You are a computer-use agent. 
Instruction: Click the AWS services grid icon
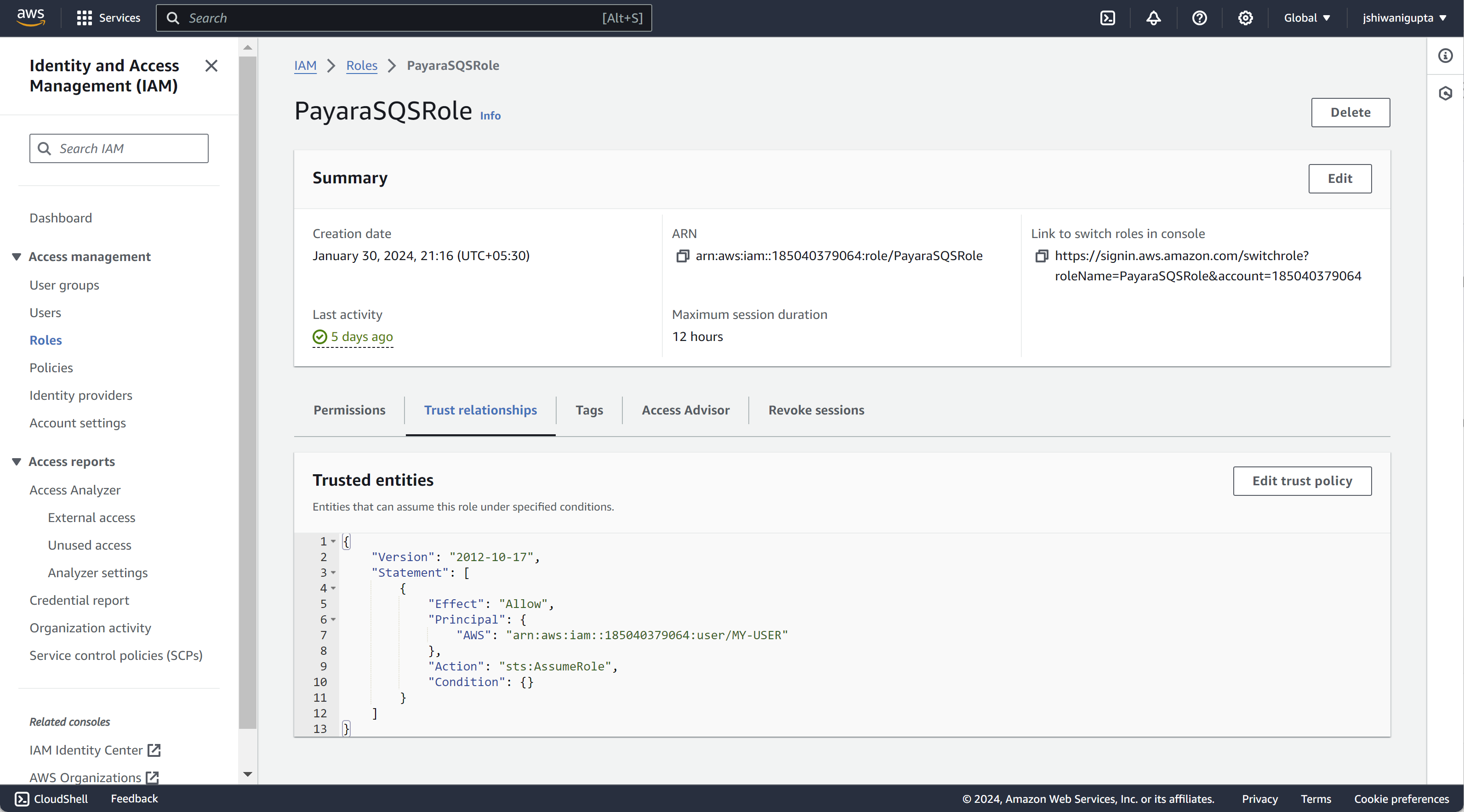pyautogui.click(x=84, y=18)
